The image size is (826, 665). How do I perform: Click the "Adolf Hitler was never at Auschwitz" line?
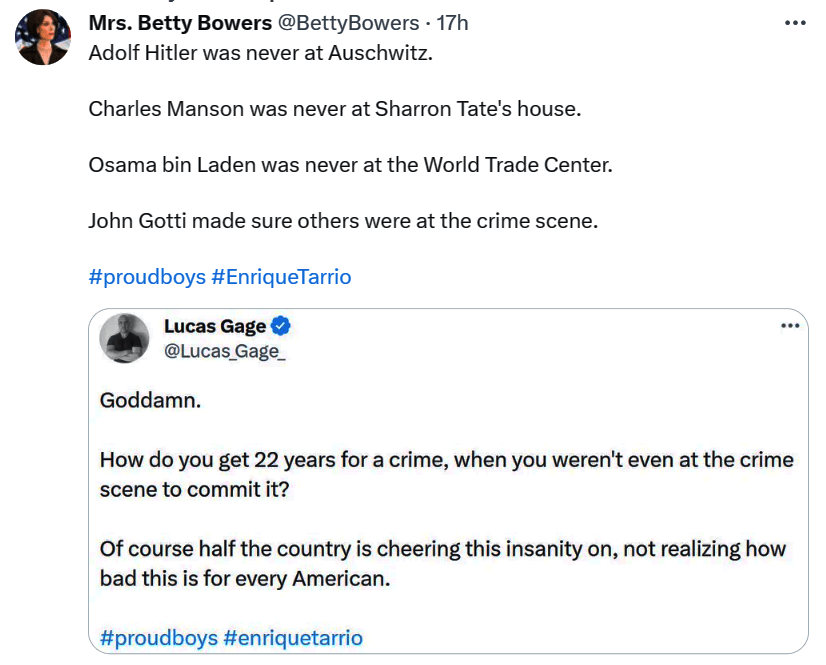(261, 53)
